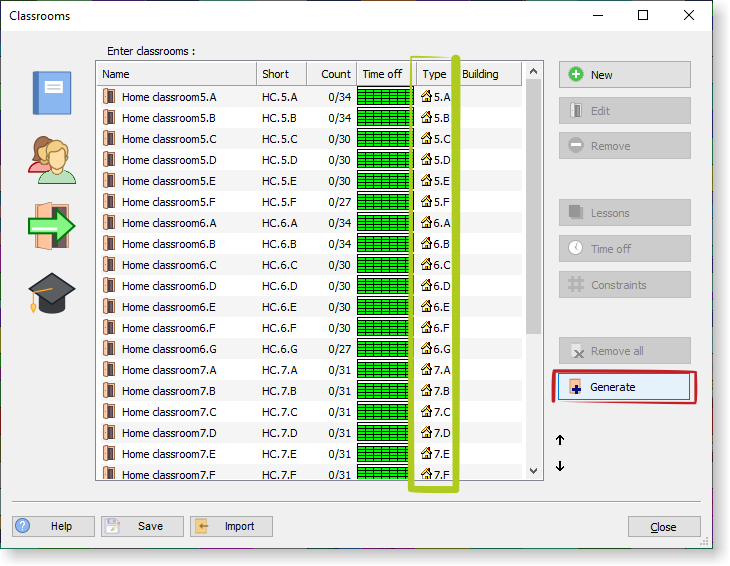Click green time off bar of classroom5.B

click(385, 118)
